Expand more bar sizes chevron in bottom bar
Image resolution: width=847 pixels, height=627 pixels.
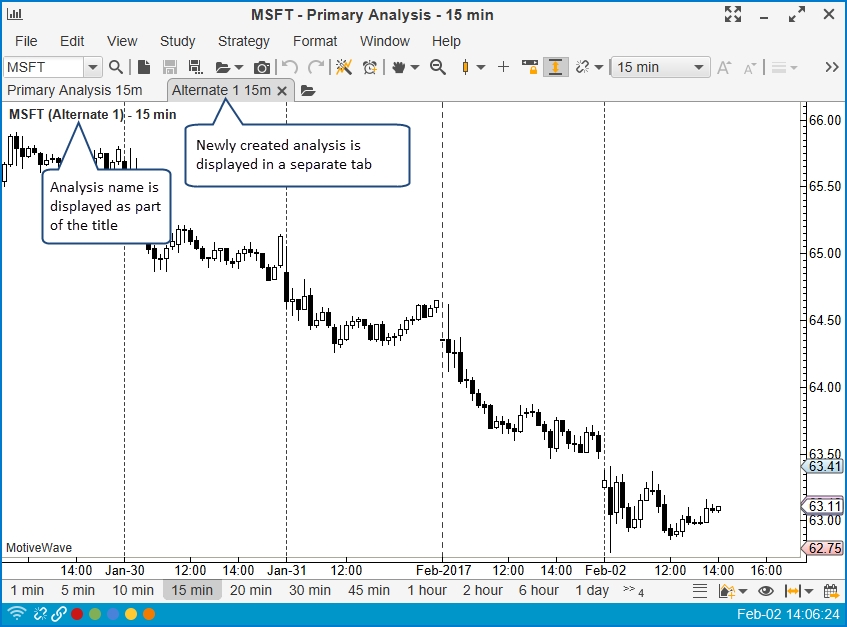click(633, 591)
